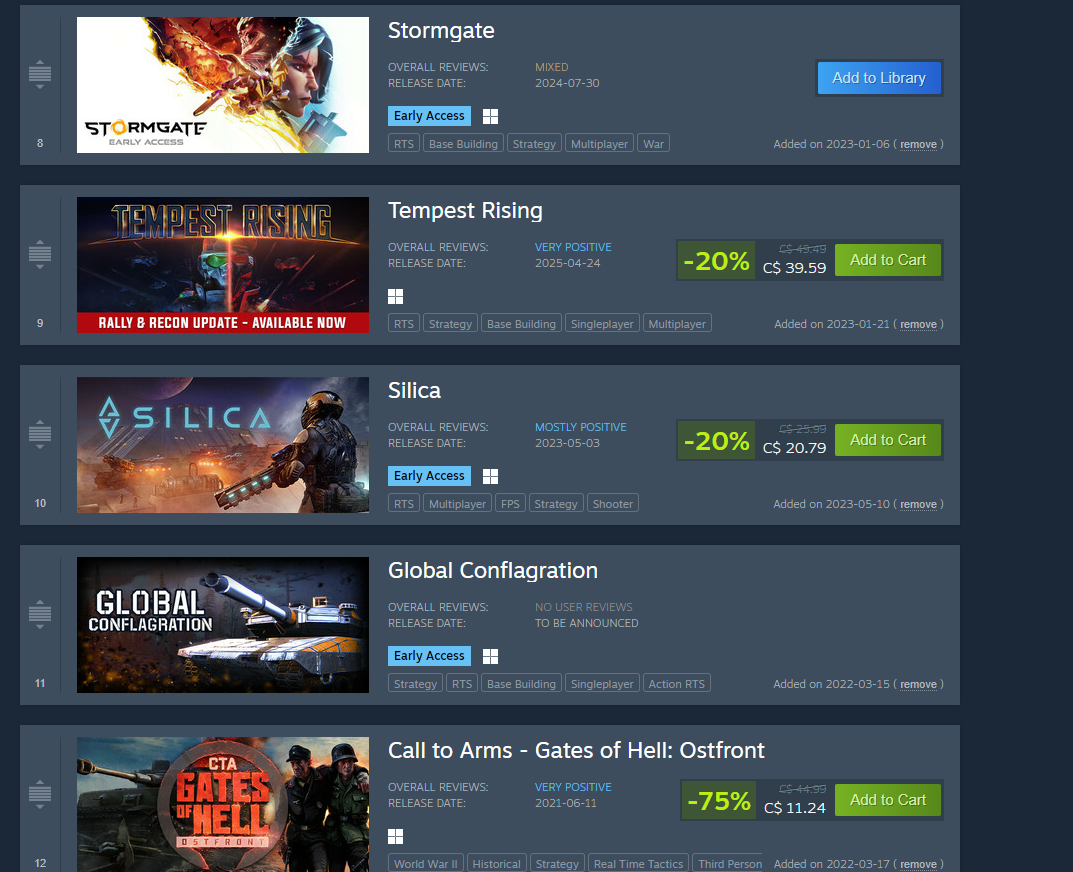Open the Tempest Rising capsule image
The width and height of the screenshot is (1073, 872).
222,265
